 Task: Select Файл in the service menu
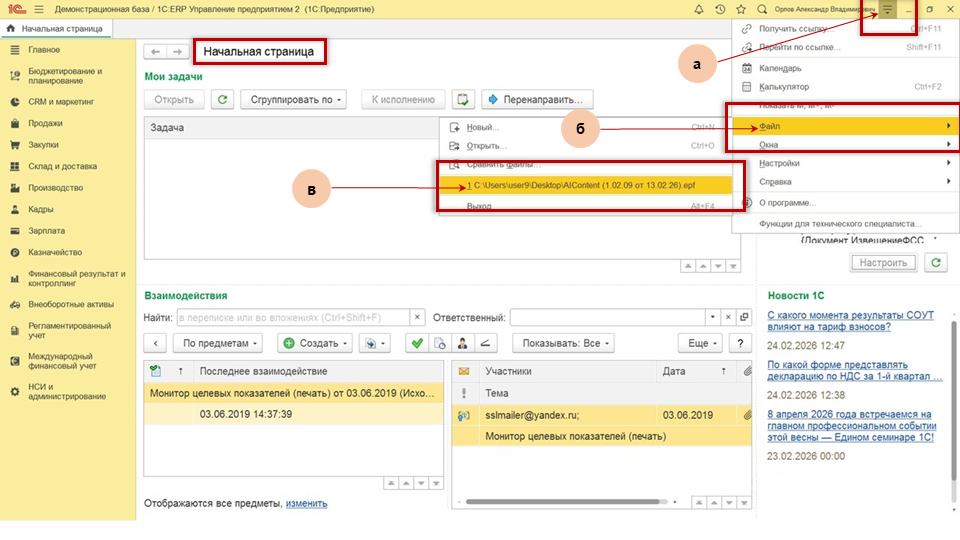point(845,126)
